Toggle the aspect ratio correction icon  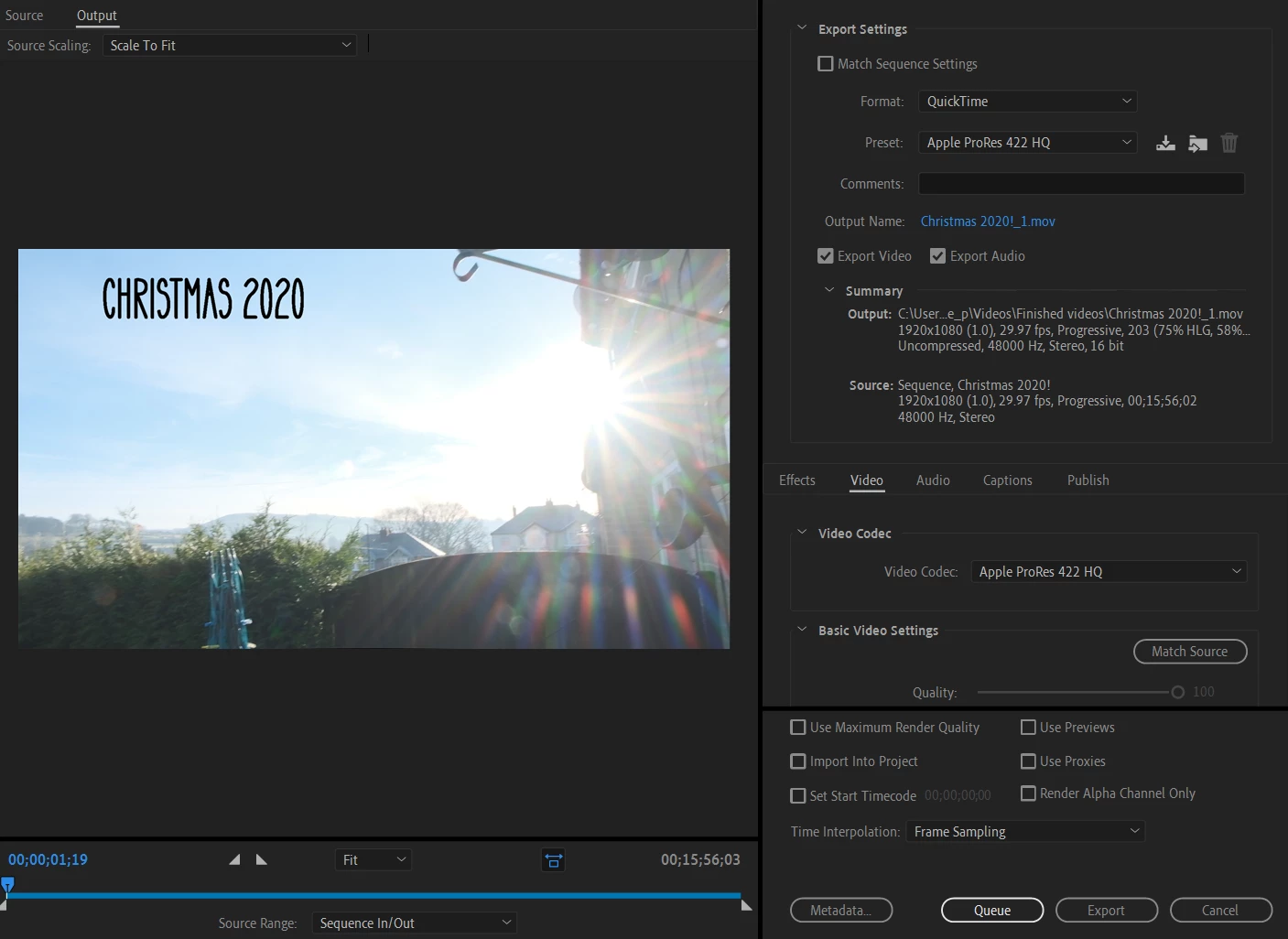[x=553, y=860]
